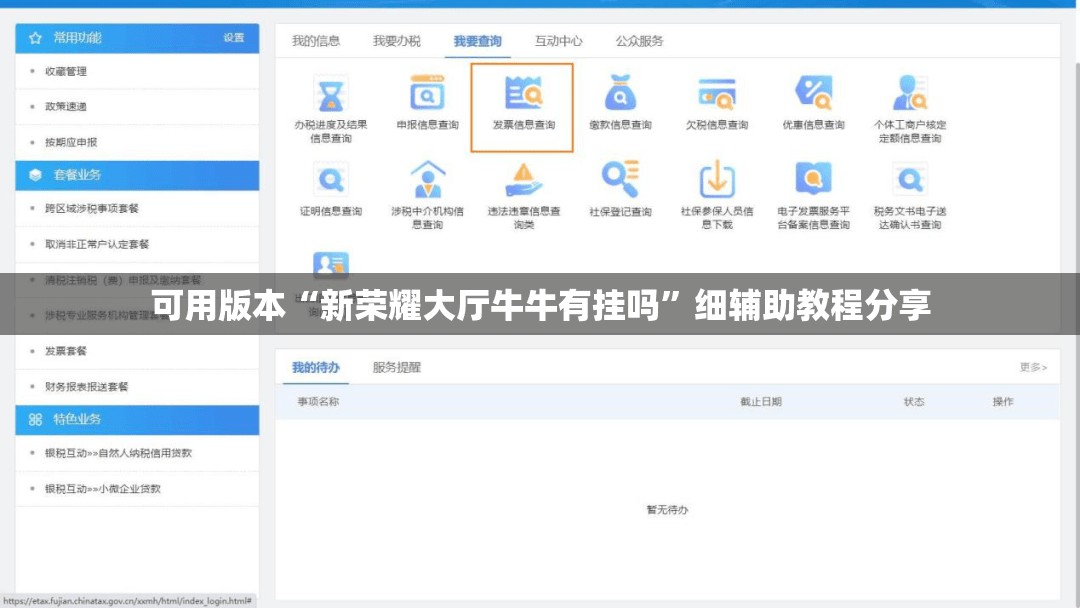1080x608 pixels.
Task: Open 办税进度及结果信息查询 hourglass icon
Action: pyautogui.click(x=331, y=94)
